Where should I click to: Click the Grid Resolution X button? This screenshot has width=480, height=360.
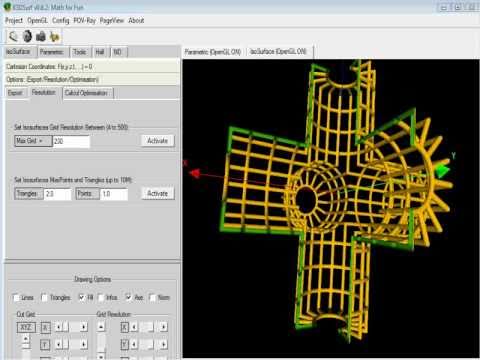coord(124,328)
